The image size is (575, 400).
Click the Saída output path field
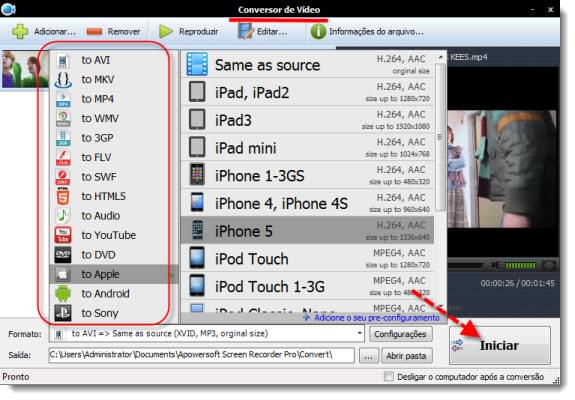(201, 355)
